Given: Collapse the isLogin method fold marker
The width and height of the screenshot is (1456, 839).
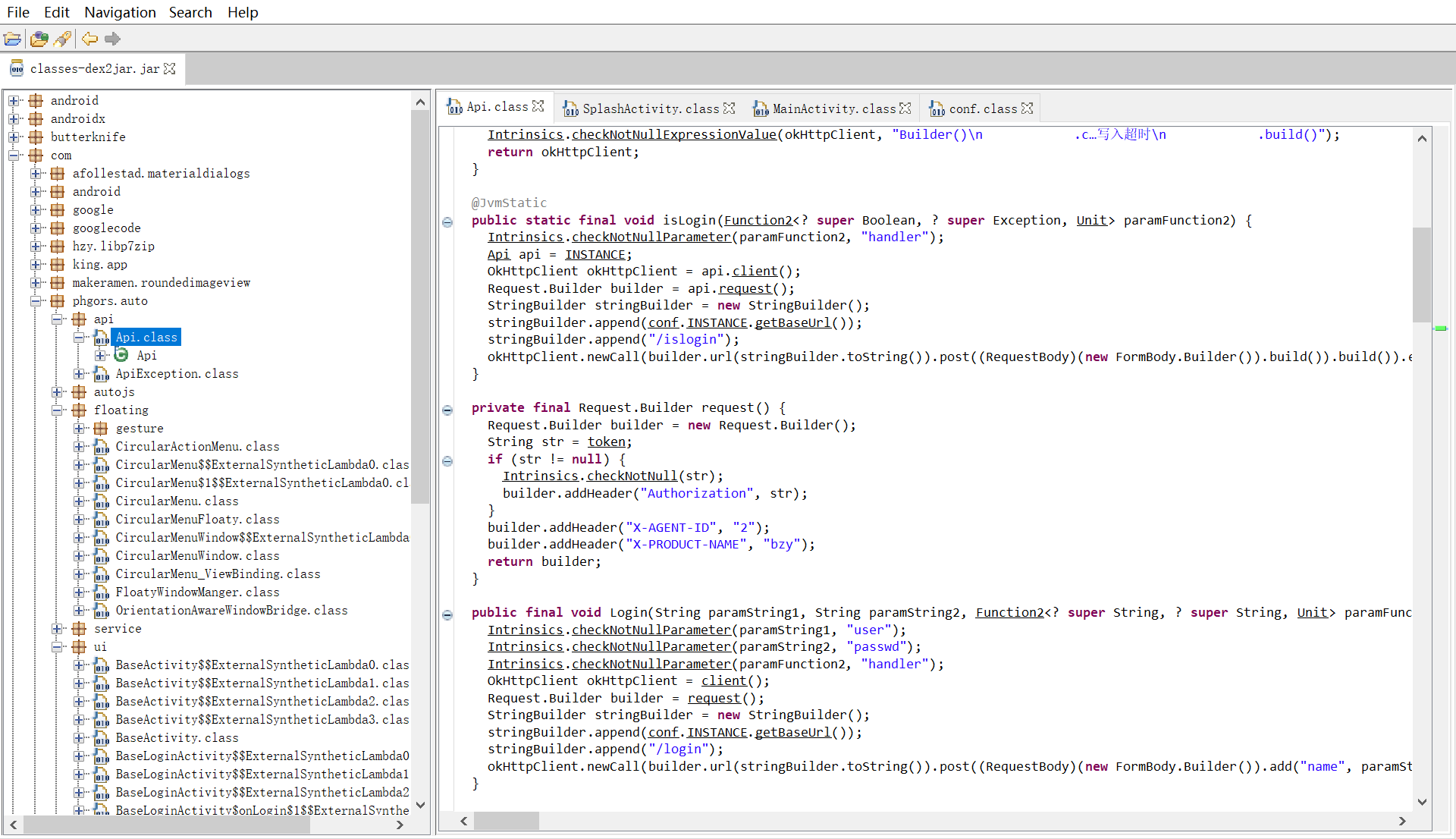Looking at the screenshot, I should click(x=447, y=222).
